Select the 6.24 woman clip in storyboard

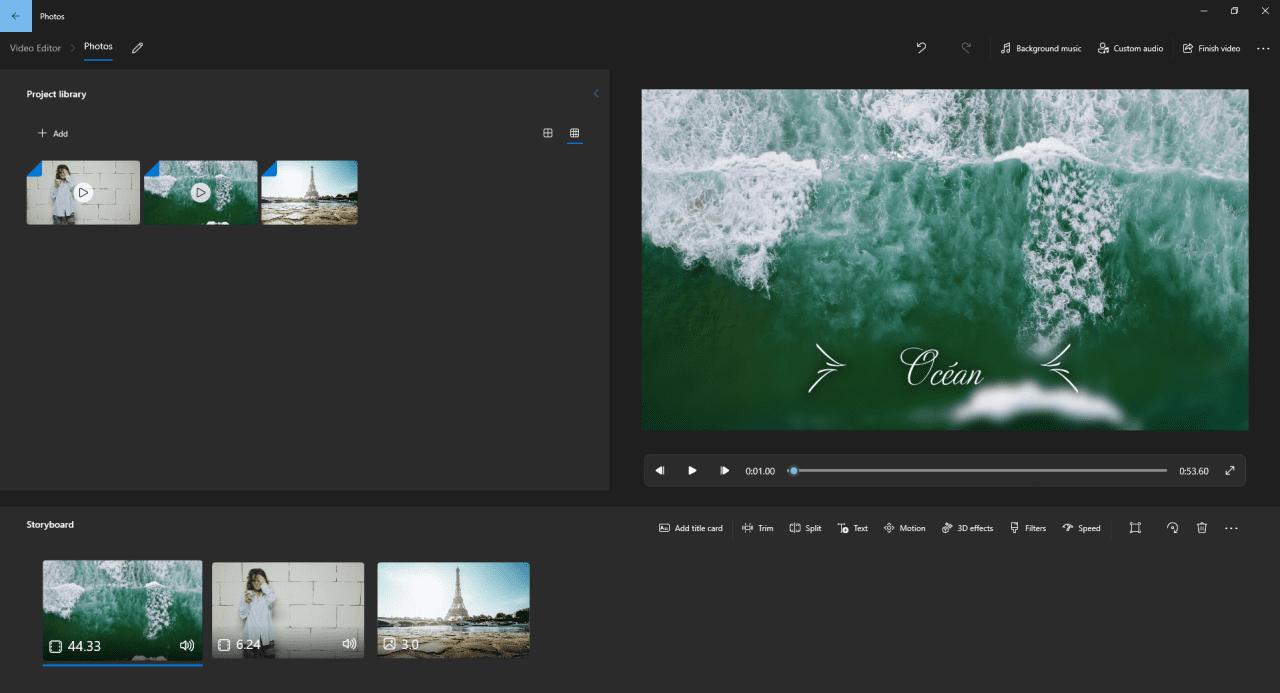[x=288, y=610]
